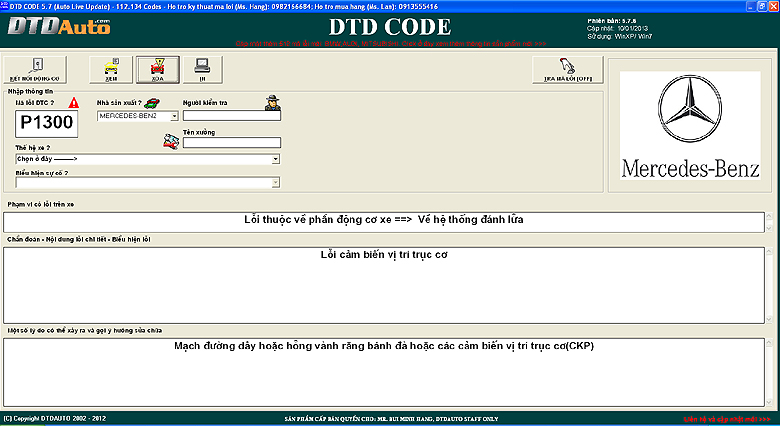Click the Tên xưởng input field
780x426 pixels.
tap(231, 142)
